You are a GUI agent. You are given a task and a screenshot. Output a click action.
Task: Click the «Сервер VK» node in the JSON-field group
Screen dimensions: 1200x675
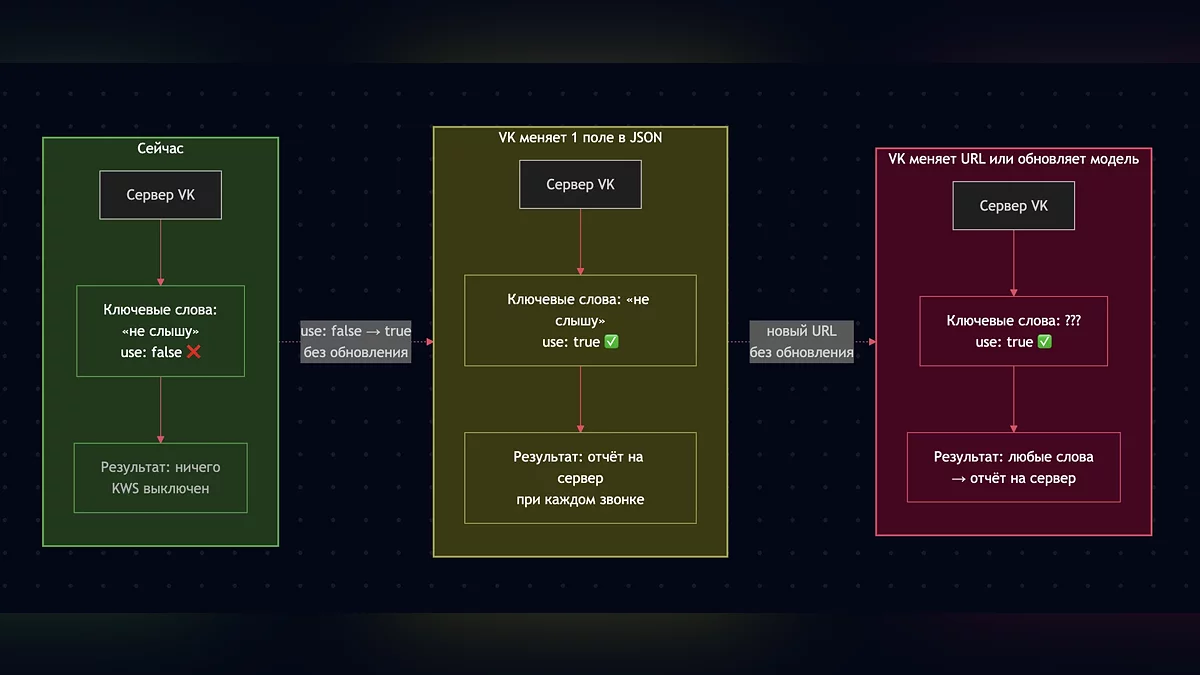580,185
